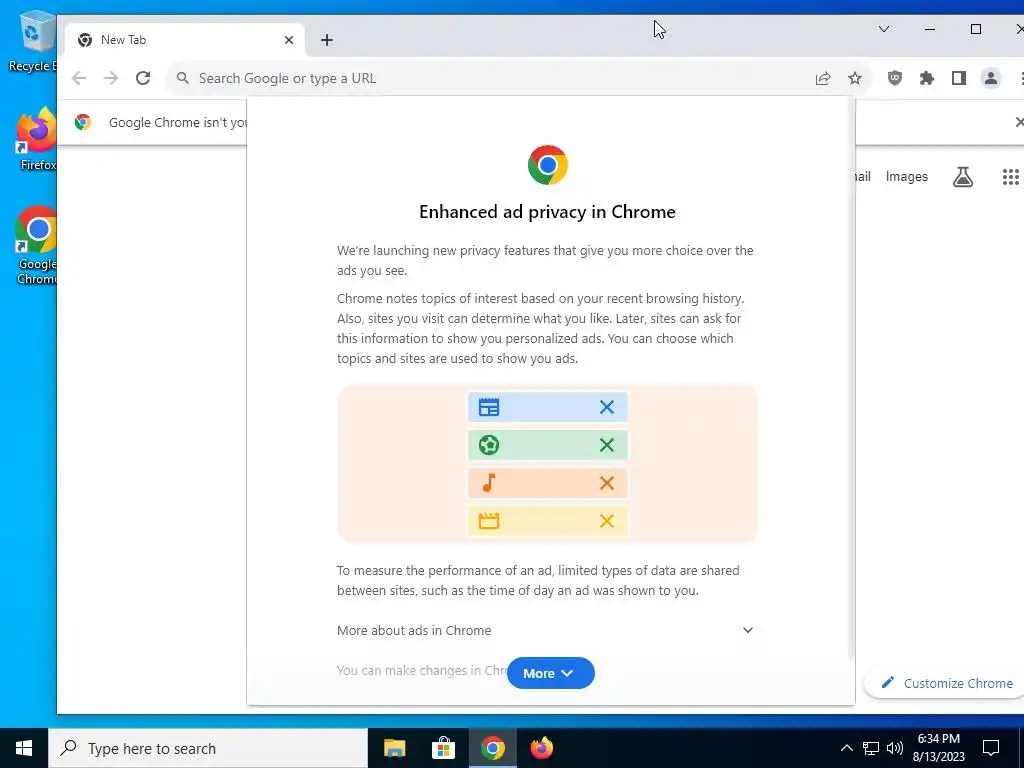
Task: Go back with the left arrow icon
Action: 79,78
